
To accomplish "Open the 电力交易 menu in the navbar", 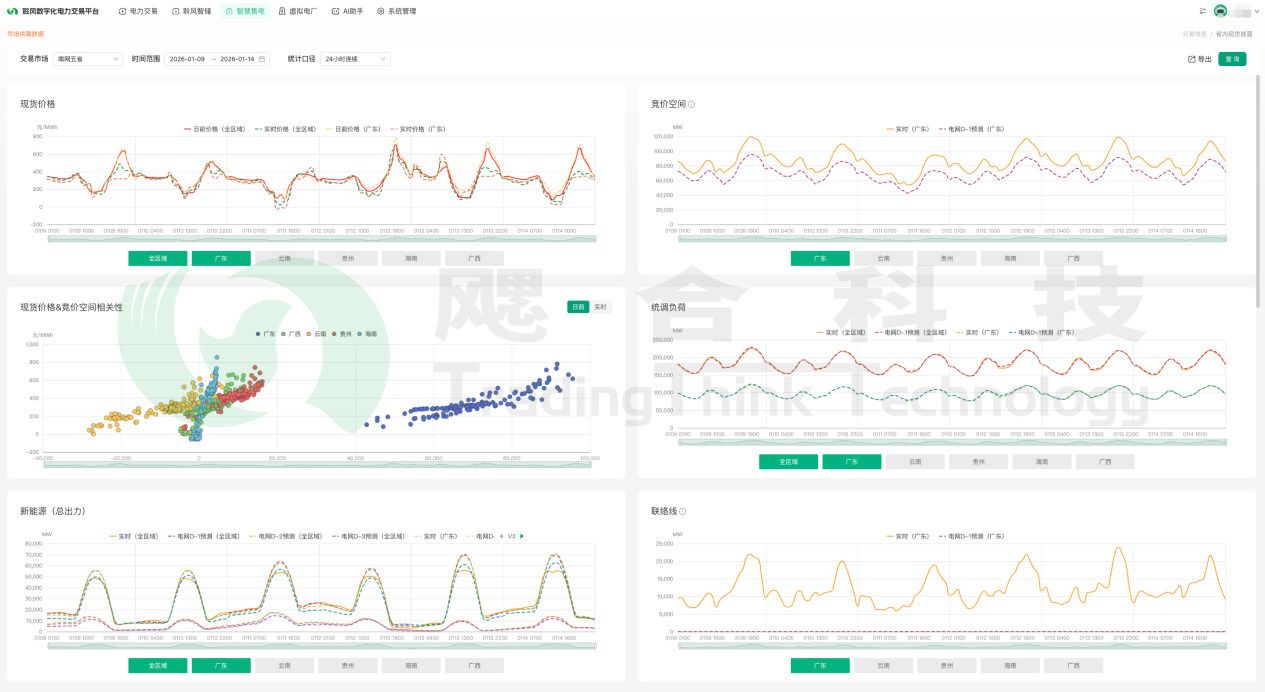I will click(138, 11).
